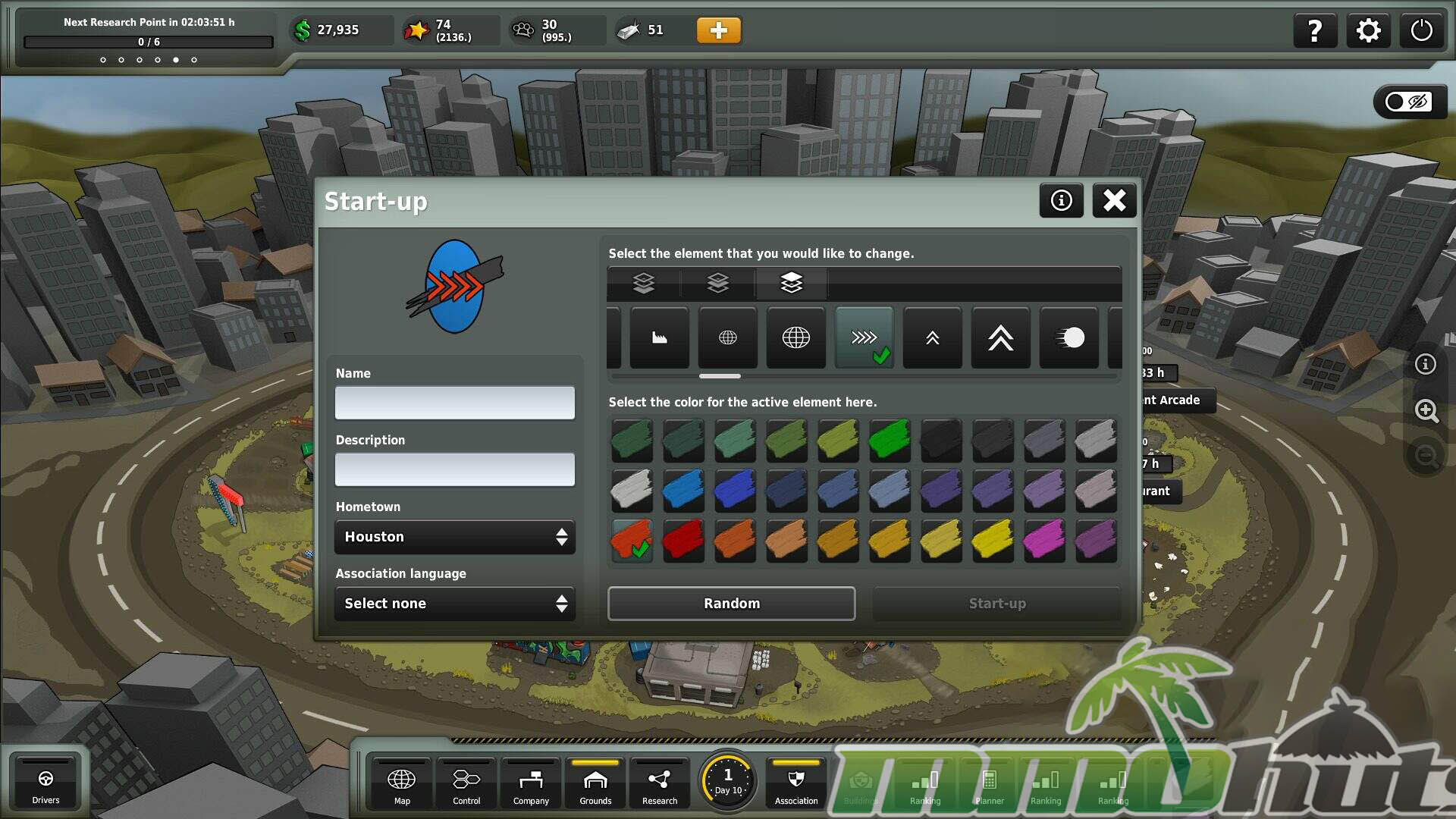Click the Day 10 clock dial
The width and height of the screenshot is (1456, 819).
pyautogui.click(x=728, y=781)
